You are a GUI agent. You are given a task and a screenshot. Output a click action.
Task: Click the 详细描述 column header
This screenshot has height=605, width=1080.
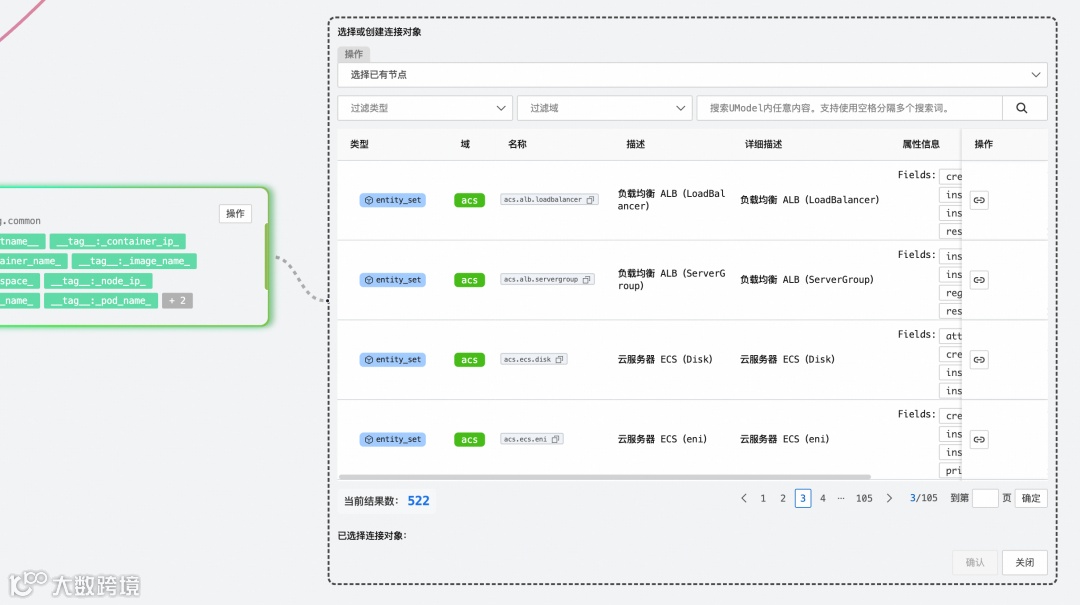[x=763, y=144]
